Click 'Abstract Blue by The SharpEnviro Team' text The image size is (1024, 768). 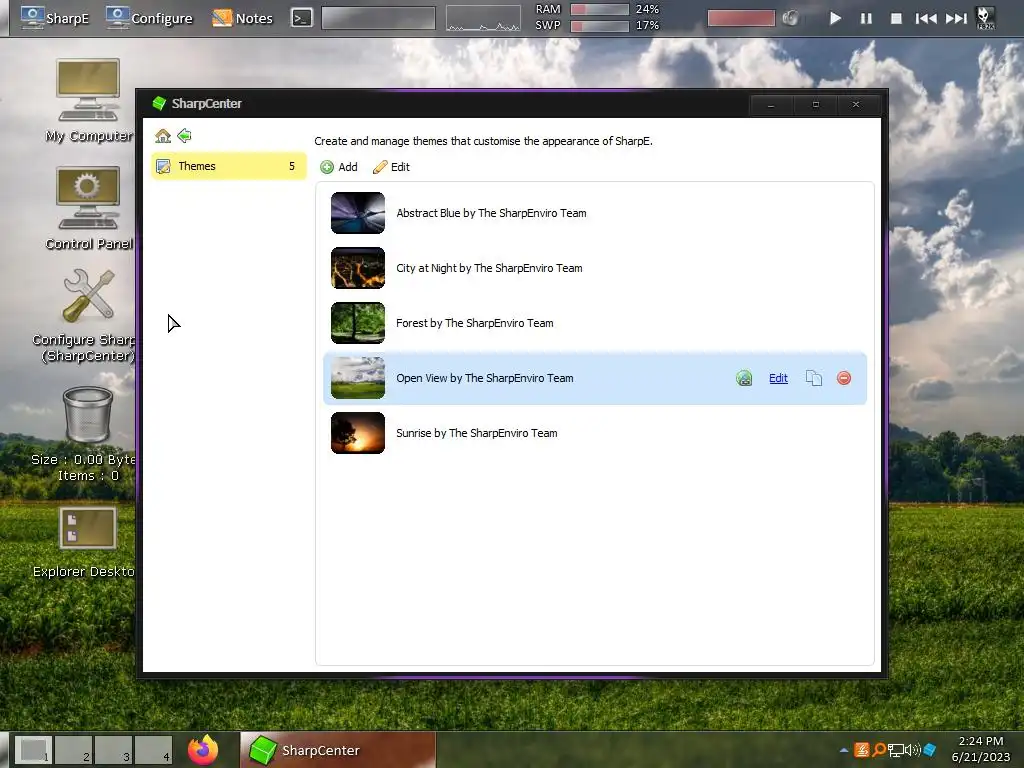click(491, 213)
